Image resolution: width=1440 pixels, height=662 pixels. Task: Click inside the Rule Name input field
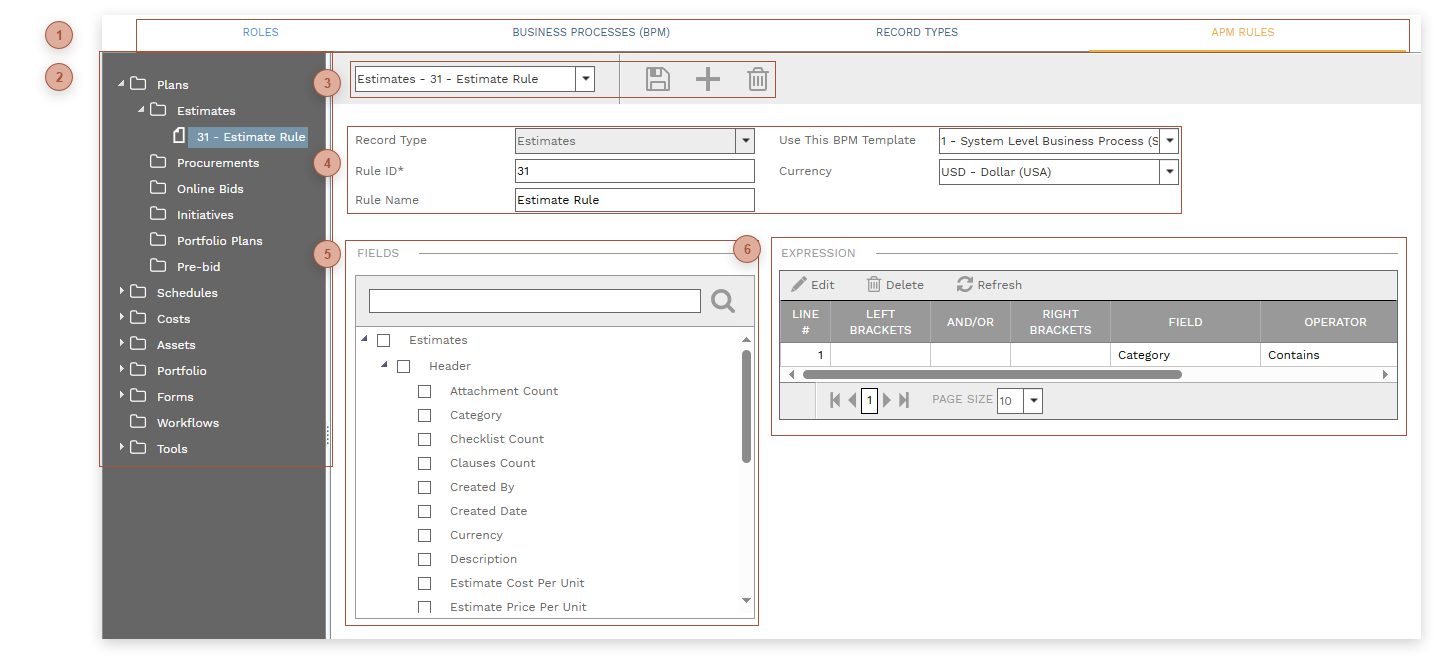[634, 200]
